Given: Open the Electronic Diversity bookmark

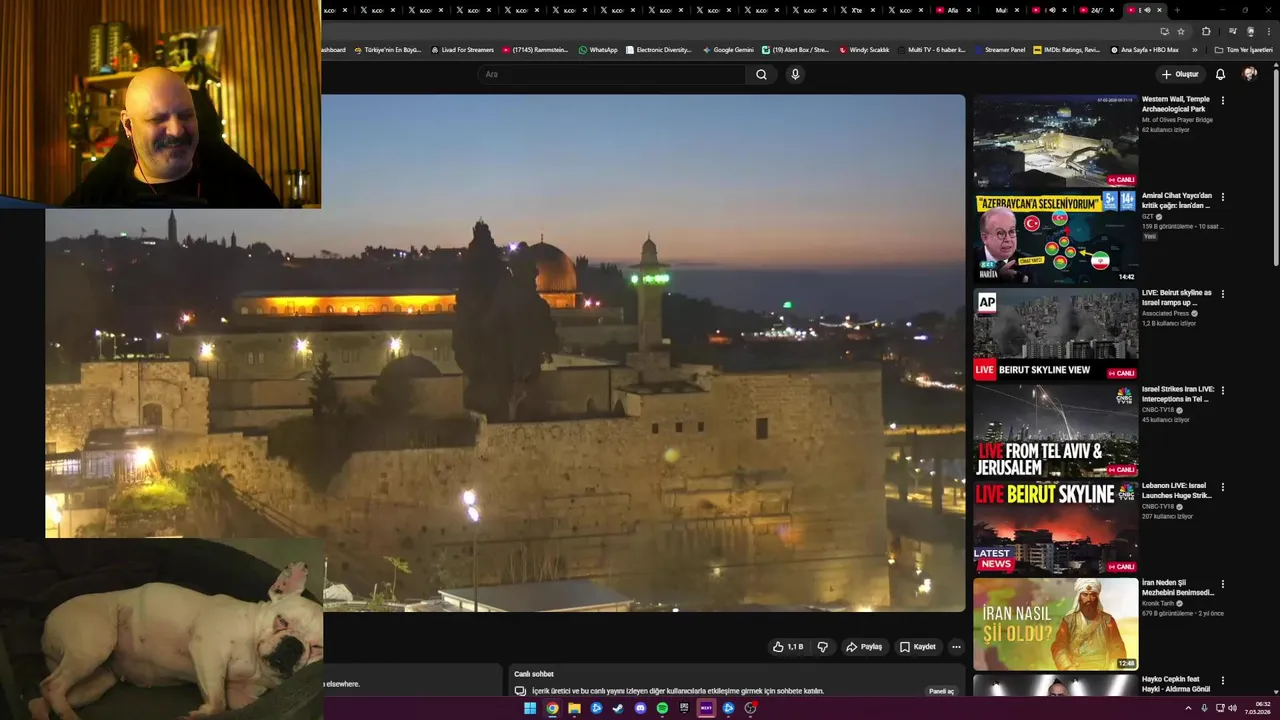Looking at the screenshot, I should [659, 49].
